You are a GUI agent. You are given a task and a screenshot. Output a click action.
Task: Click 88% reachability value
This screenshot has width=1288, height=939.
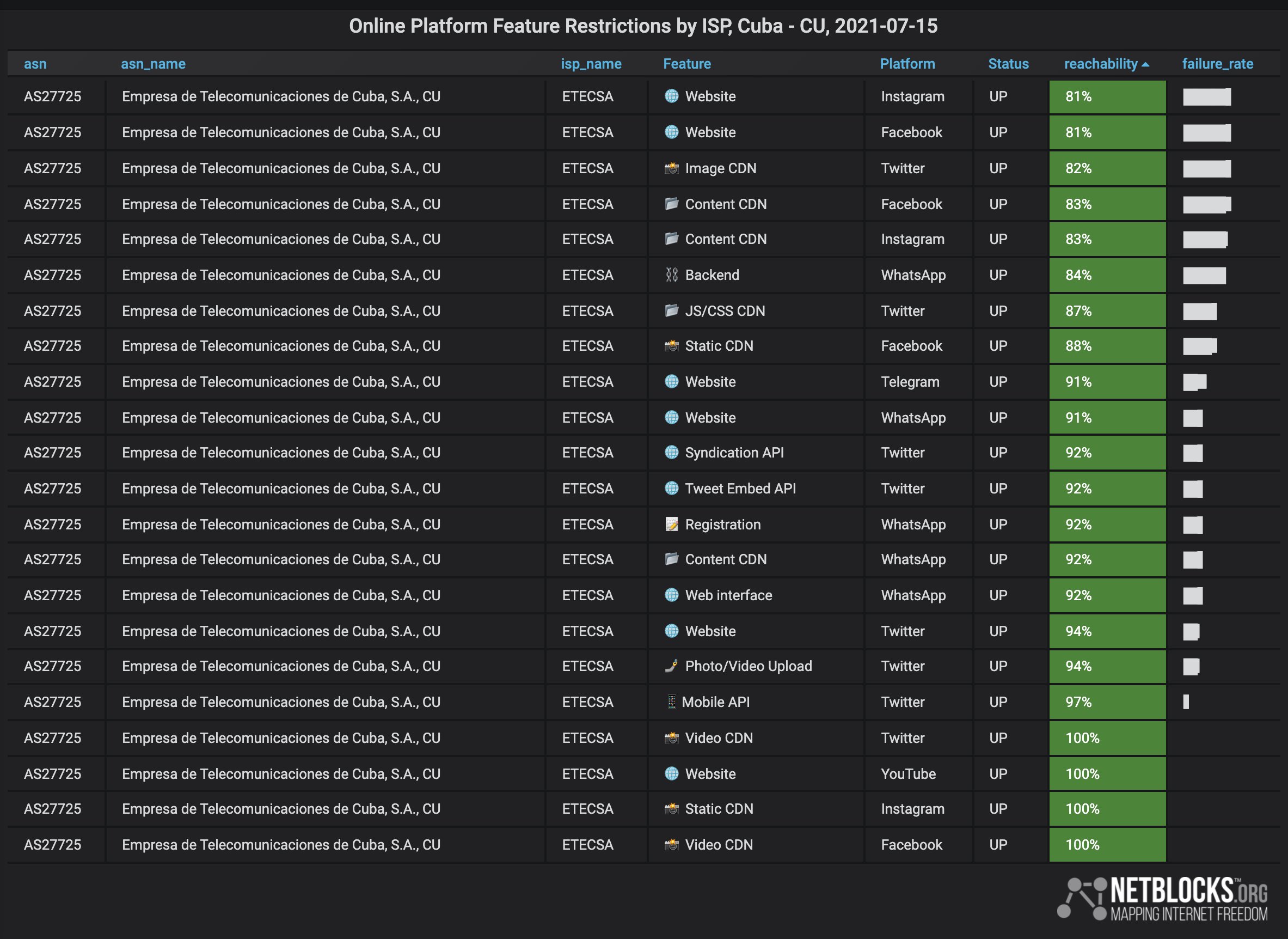pos(1078,345)
